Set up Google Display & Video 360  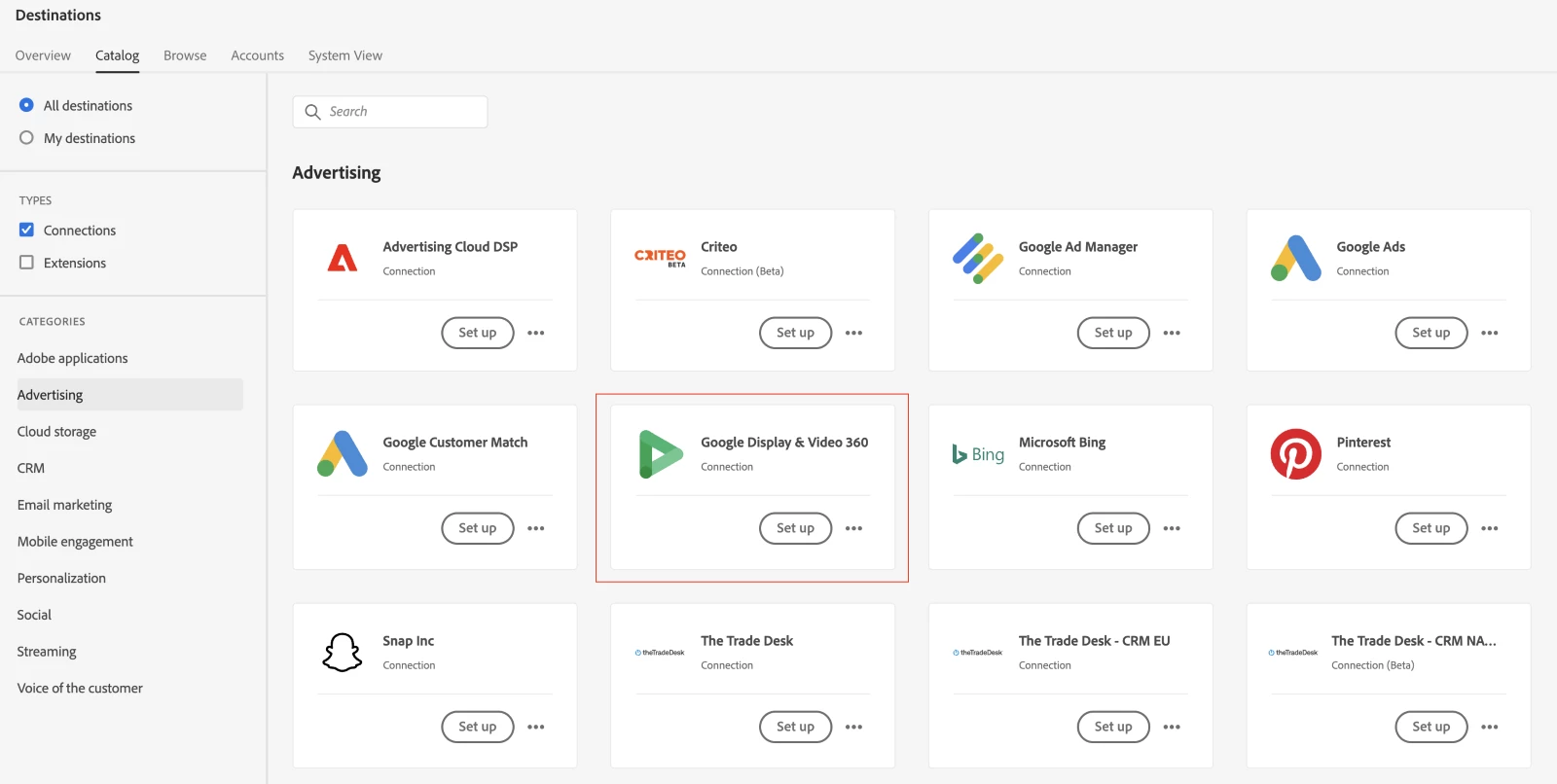pyautogui.click(x=795, y=528)
